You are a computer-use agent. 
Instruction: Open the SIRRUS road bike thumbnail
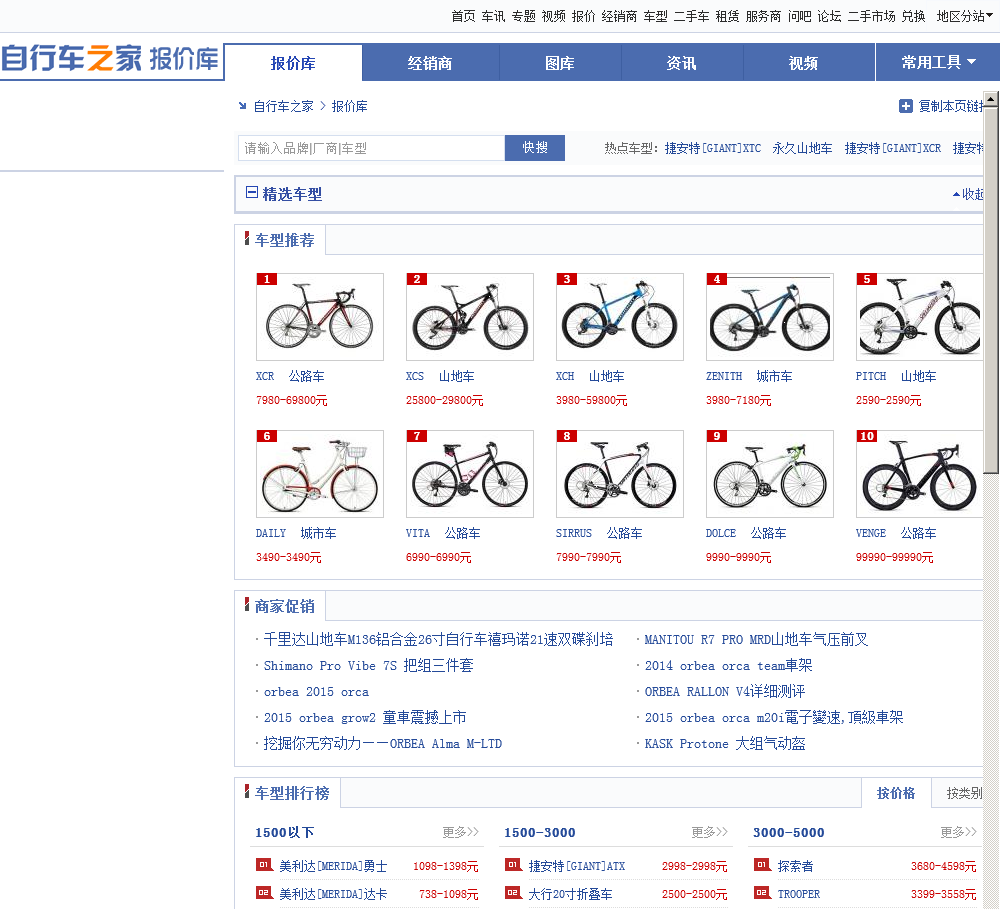tap(619, 474)
